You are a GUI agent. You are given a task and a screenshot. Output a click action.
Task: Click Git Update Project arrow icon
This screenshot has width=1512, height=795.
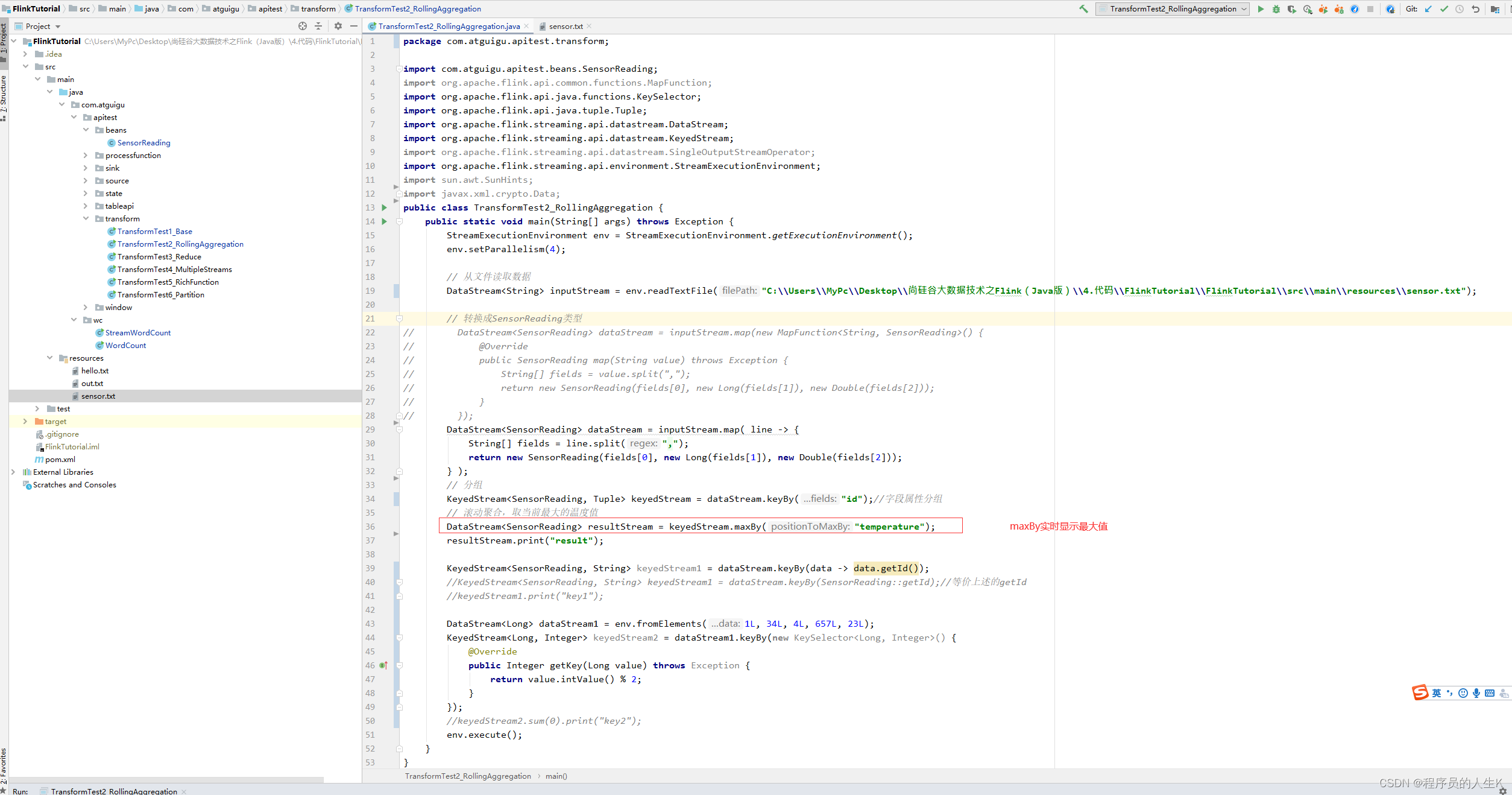pyautogui.click(x=1428, y=9)
